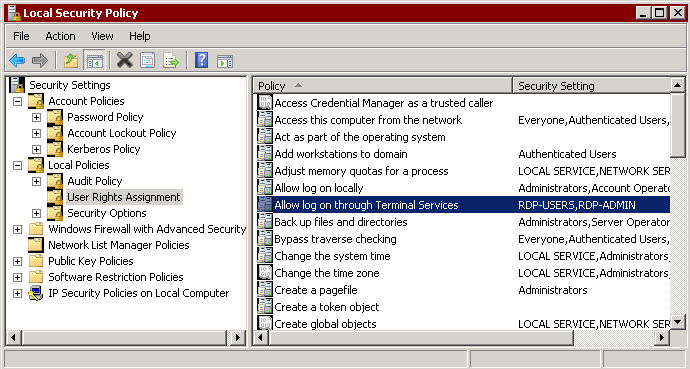This screenshot has height=369, width=690.
Task: Toggle the Show/Hide Console Tree icon
Action: [x=94, y=60]
